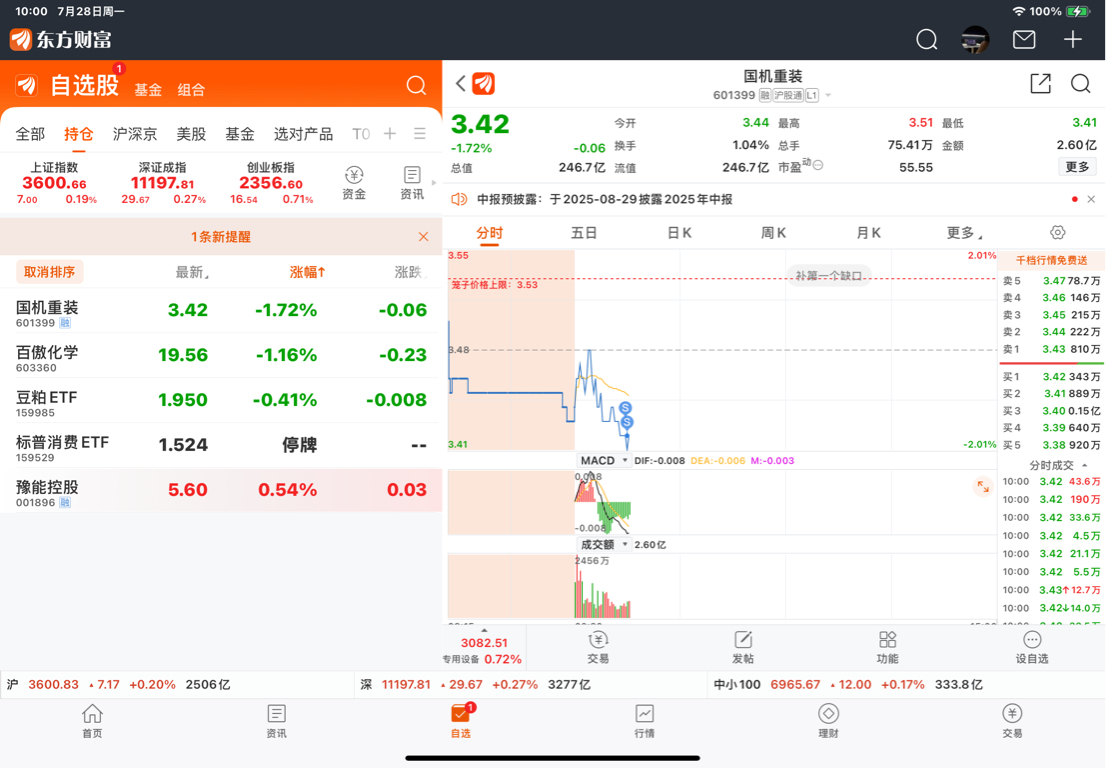Open the mail messages icon
The image size is (1106, 768).
(1023, 39)
